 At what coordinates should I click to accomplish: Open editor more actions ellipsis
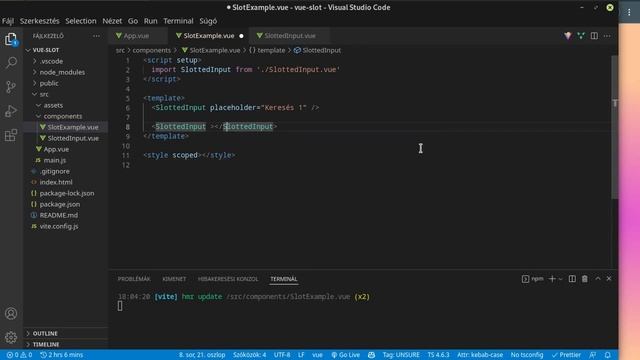point(607,36)
